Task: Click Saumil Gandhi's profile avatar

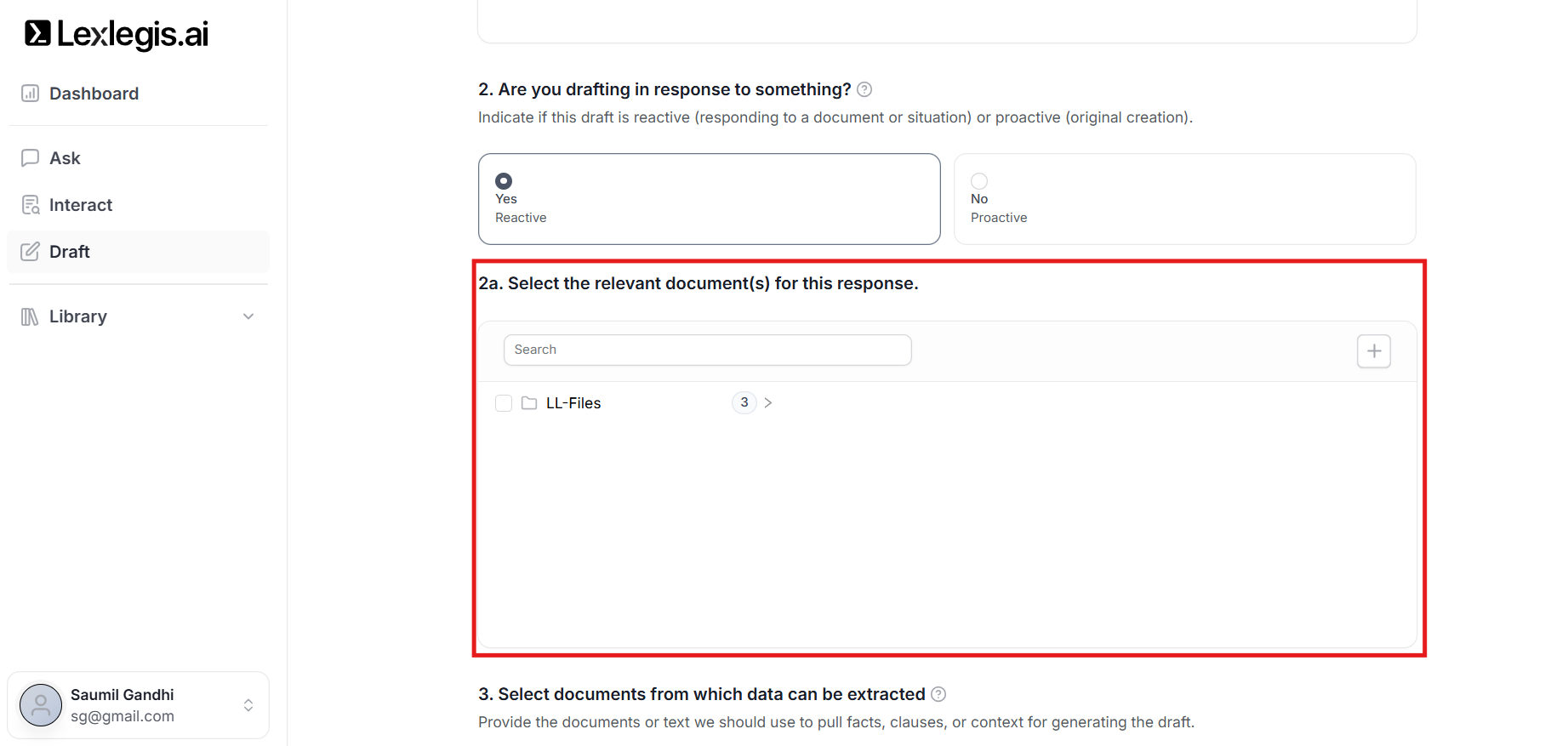Action: (x=41, y=705)
